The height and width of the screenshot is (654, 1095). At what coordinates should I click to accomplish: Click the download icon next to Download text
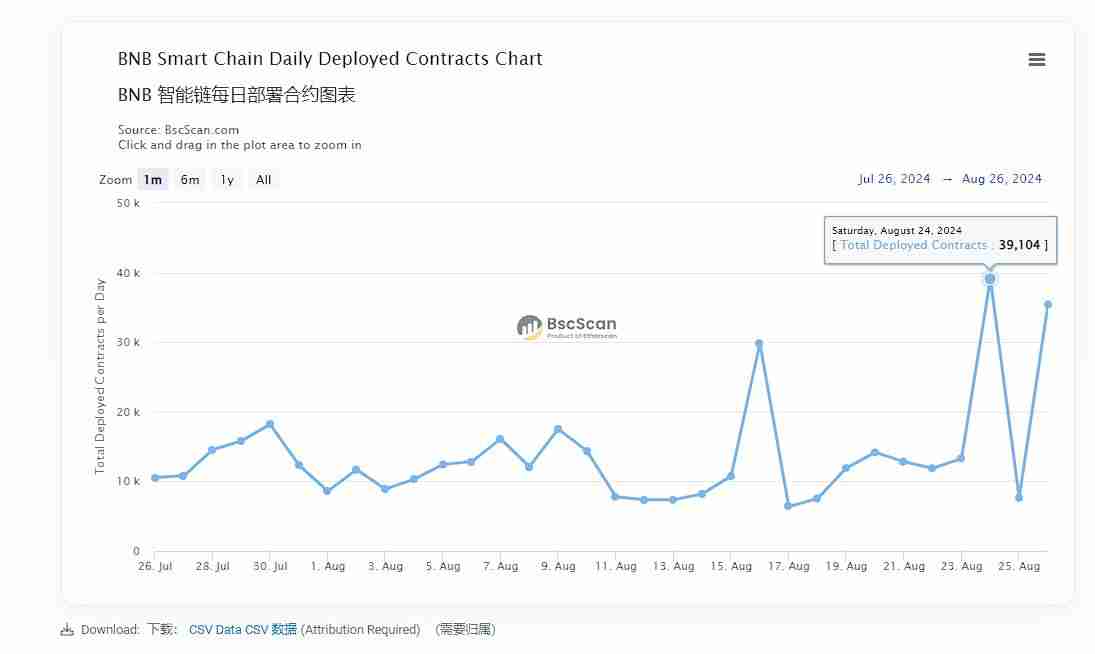pyautogui.click(x=68, y=630)
